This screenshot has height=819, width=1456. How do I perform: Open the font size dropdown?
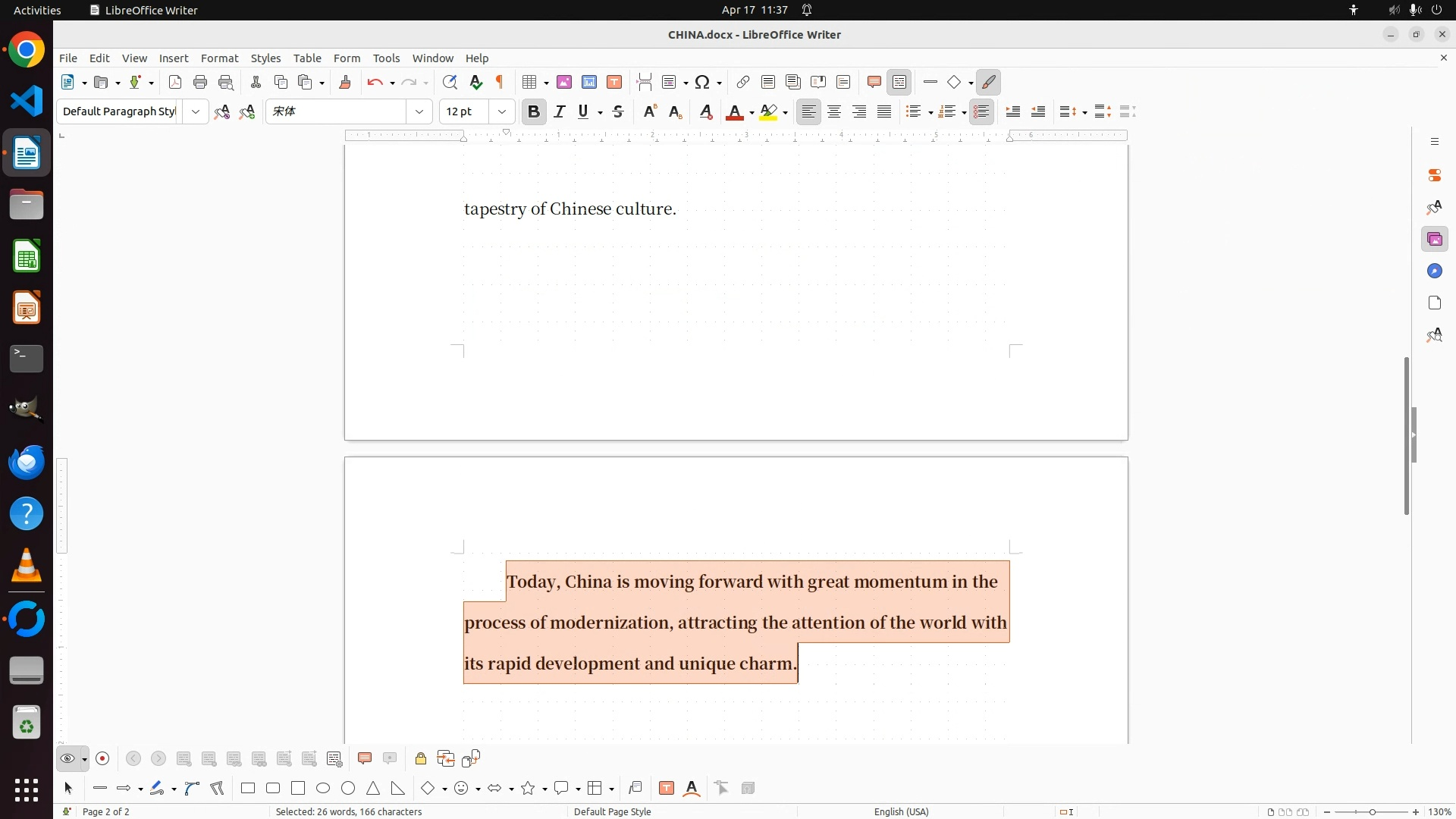point(501,112)
